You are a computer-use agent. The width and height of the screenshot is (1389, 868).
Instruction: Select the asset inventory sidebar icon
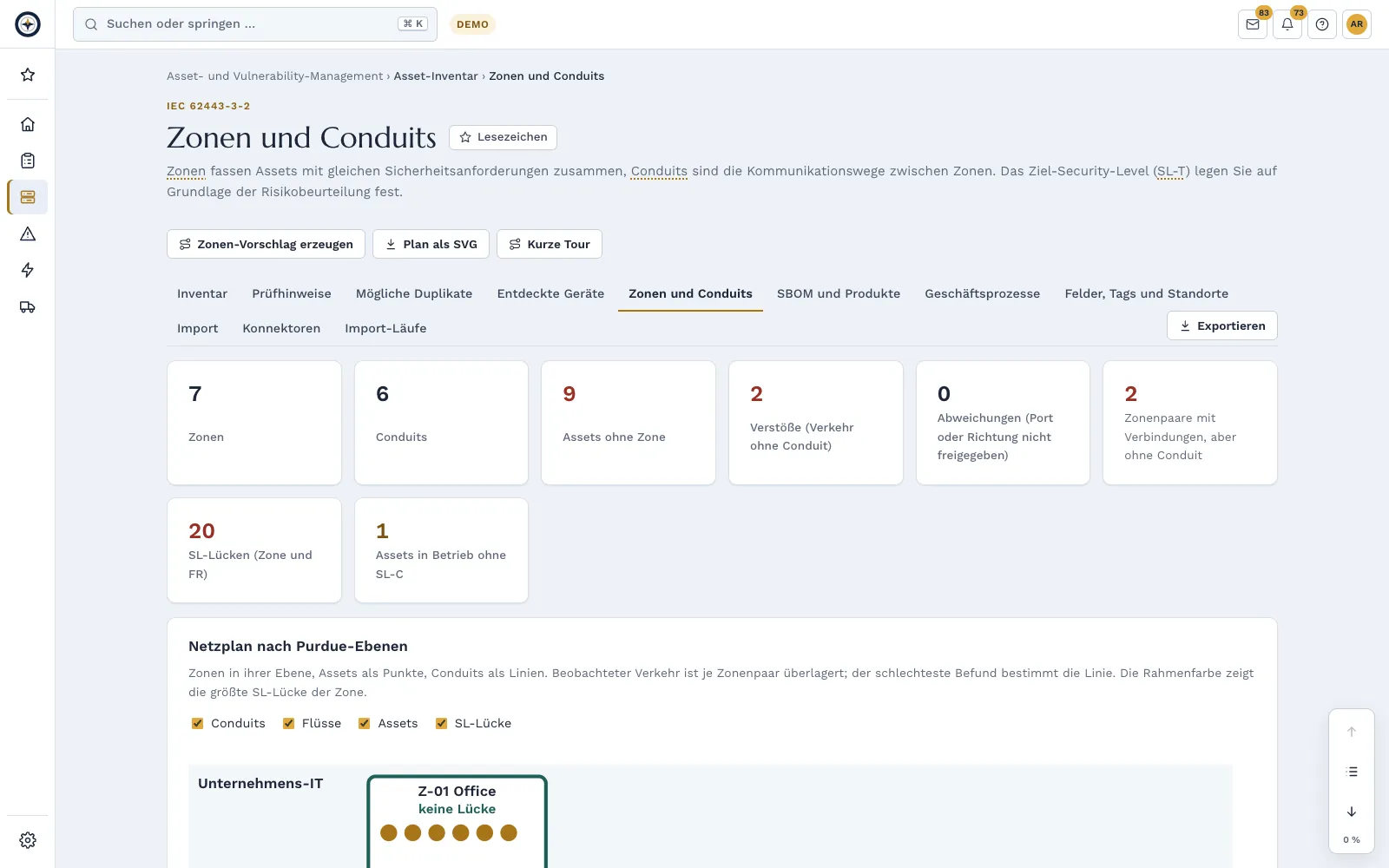pyautogui.click(x=28, y=197)
